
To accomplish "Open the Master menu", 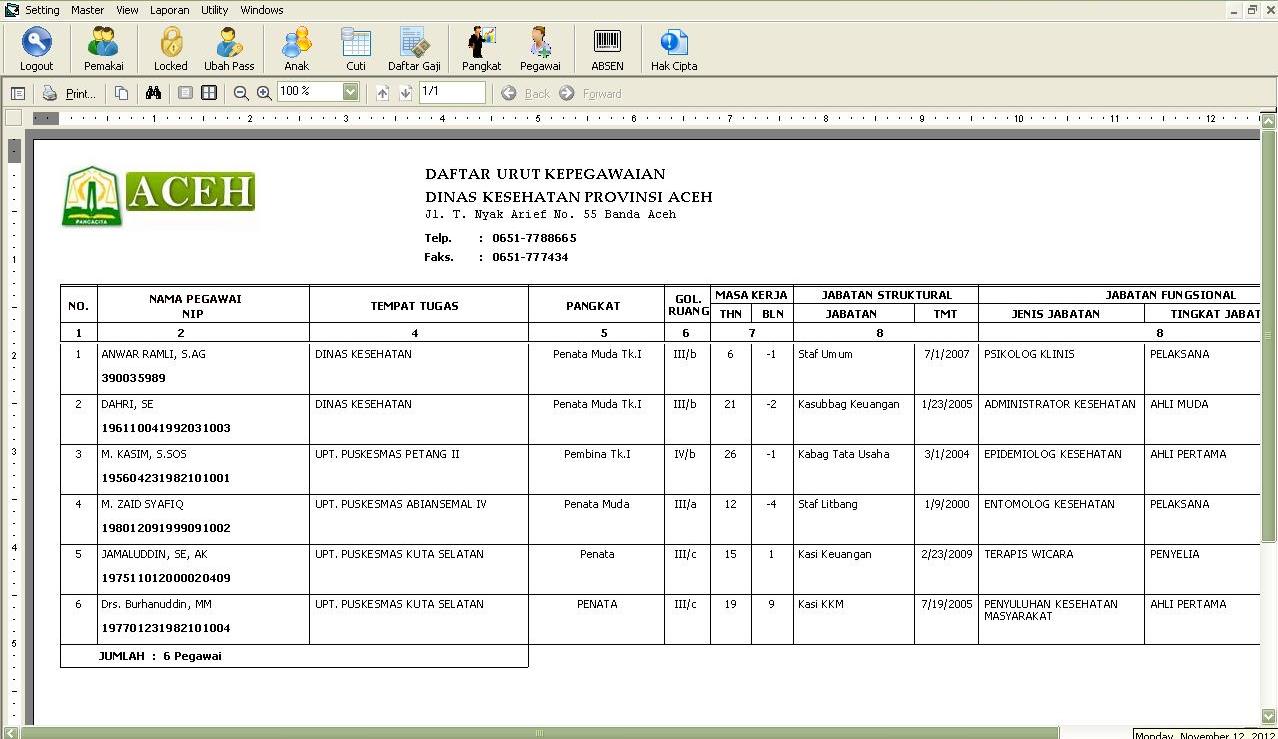I will (x=87, y=10).
